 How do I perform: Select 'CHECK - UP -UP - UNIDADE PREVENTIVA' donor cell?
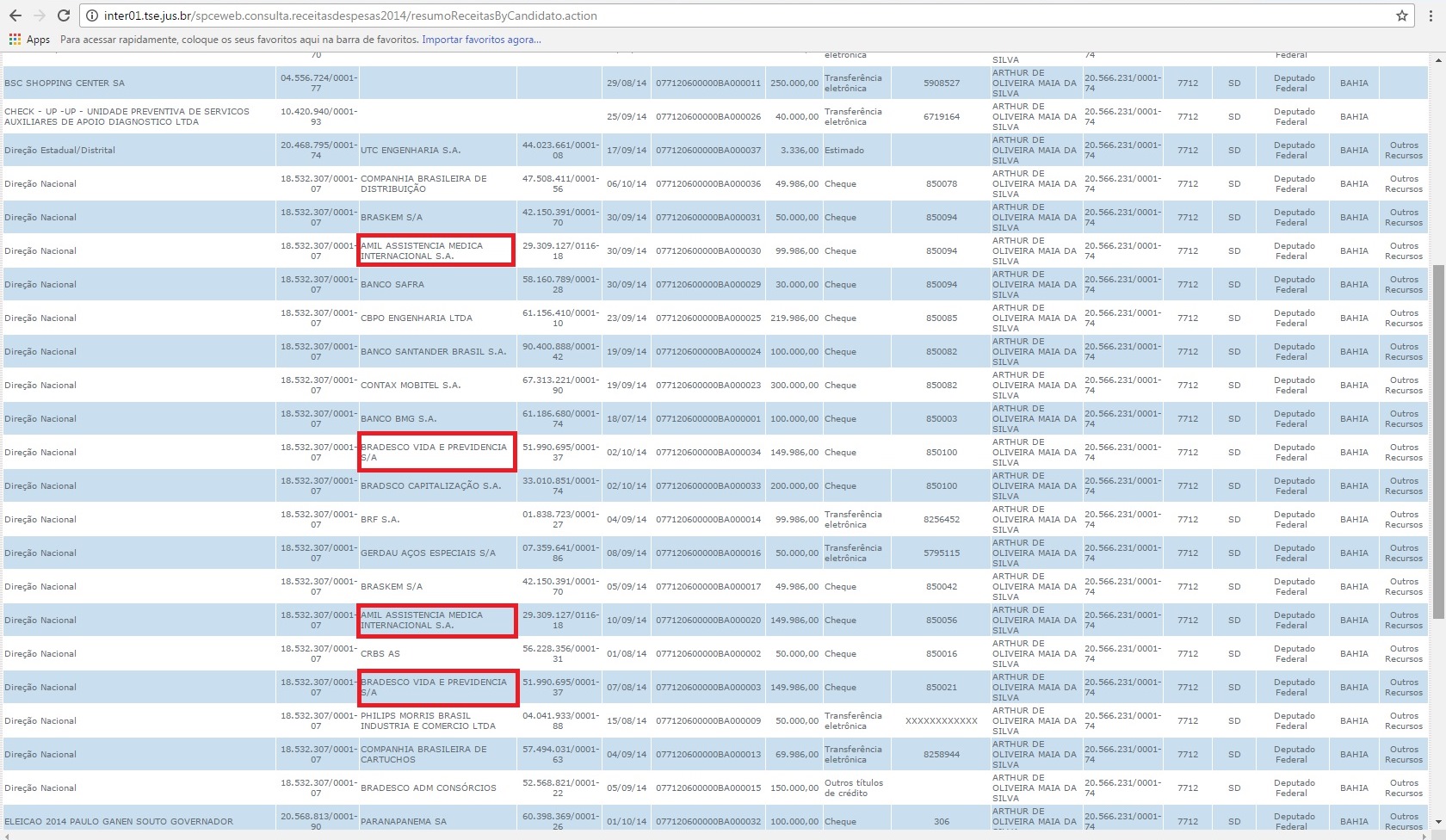click(x=139, y=117)
